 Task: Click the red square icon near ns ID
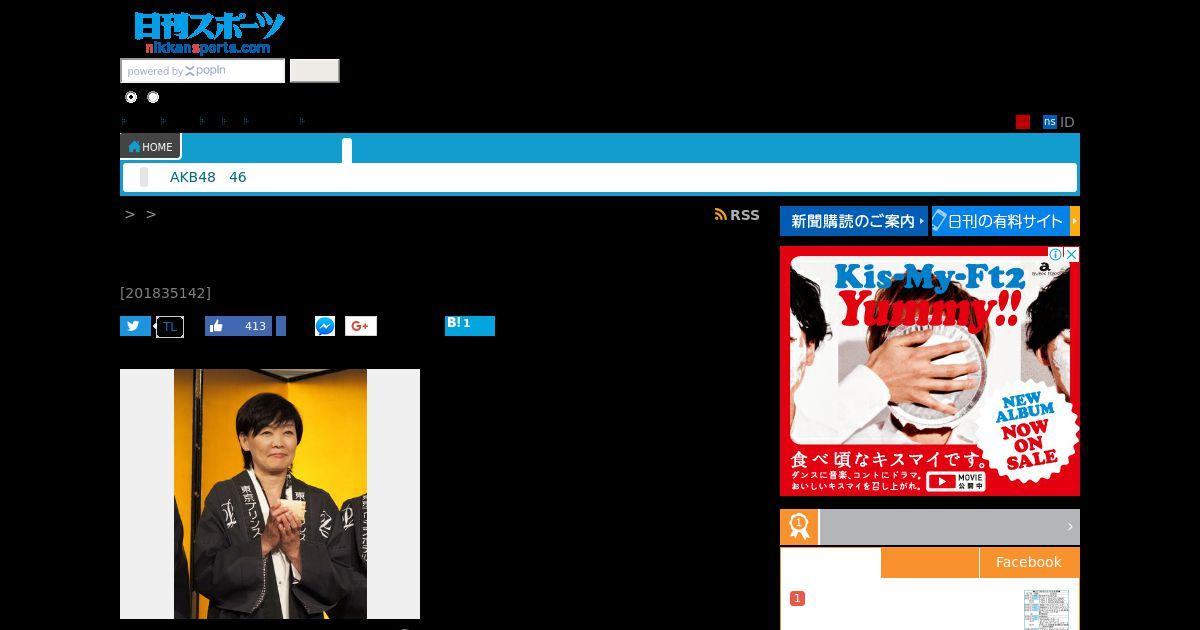[1023, 122]
